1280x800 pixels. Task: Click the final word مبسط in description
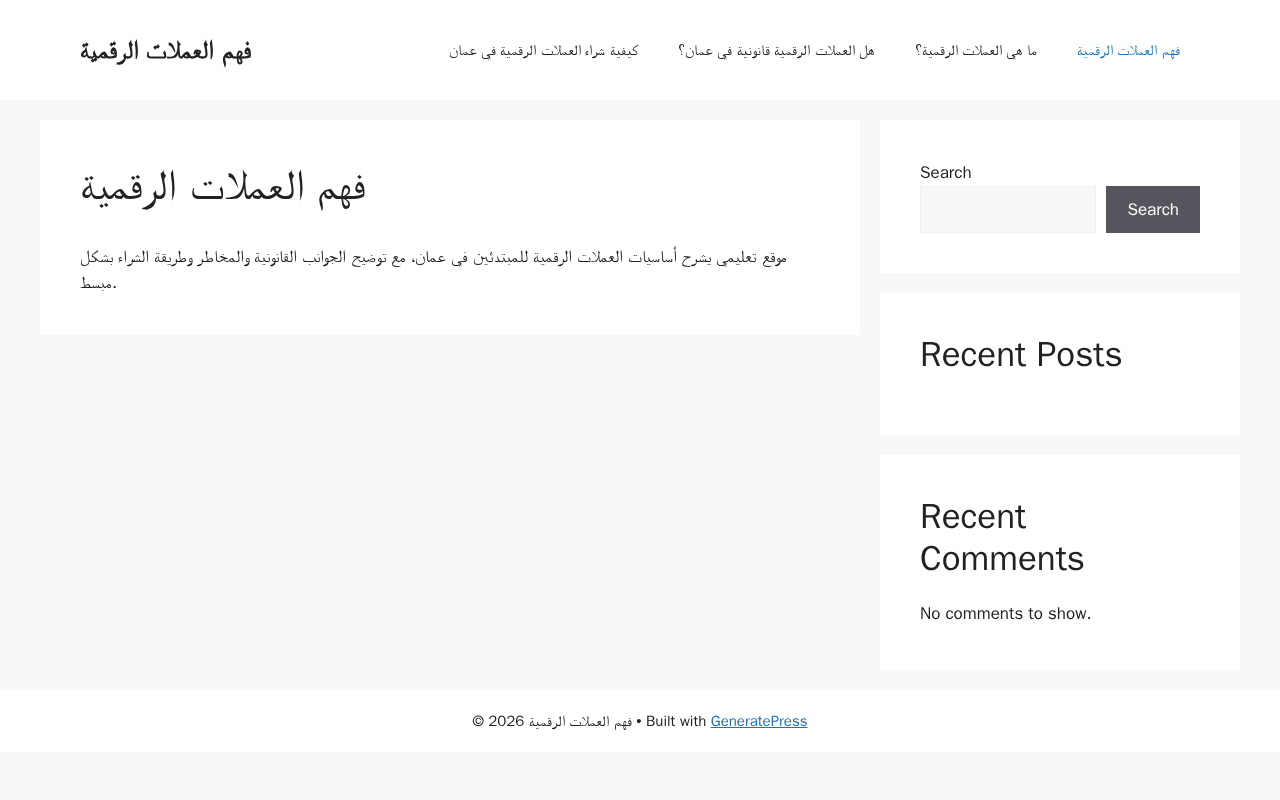coord(98,283)
